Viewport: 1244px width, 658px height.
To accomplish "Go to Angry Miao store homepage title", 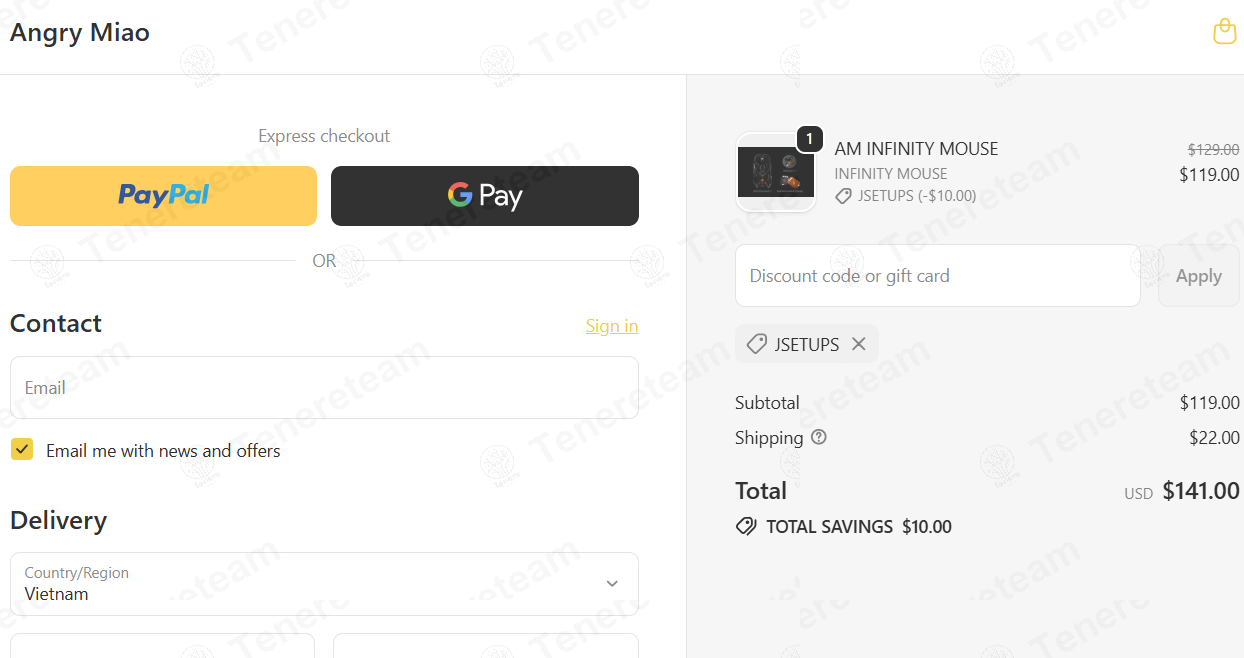I will click(x=80, y=32).
